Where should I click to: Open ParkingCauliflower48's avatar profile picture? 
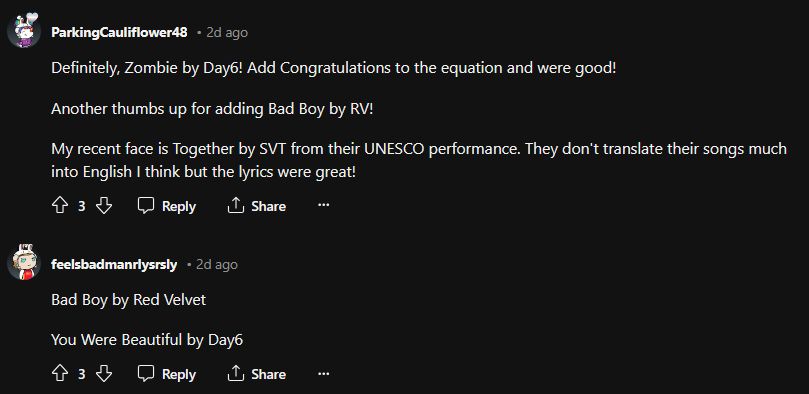click(x=24, y=30)
